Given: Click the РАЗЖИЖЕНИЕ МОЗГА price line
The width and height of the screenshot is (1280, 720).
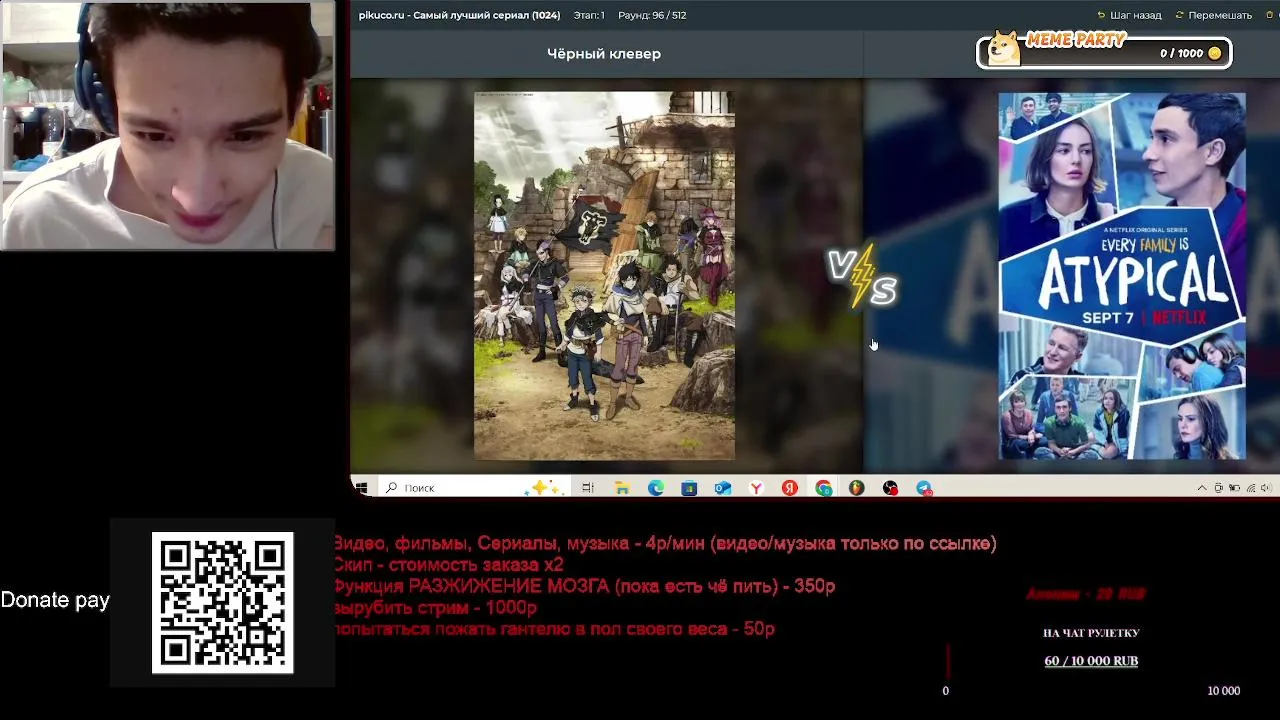Looking at the screenshot, I should 584,587.
